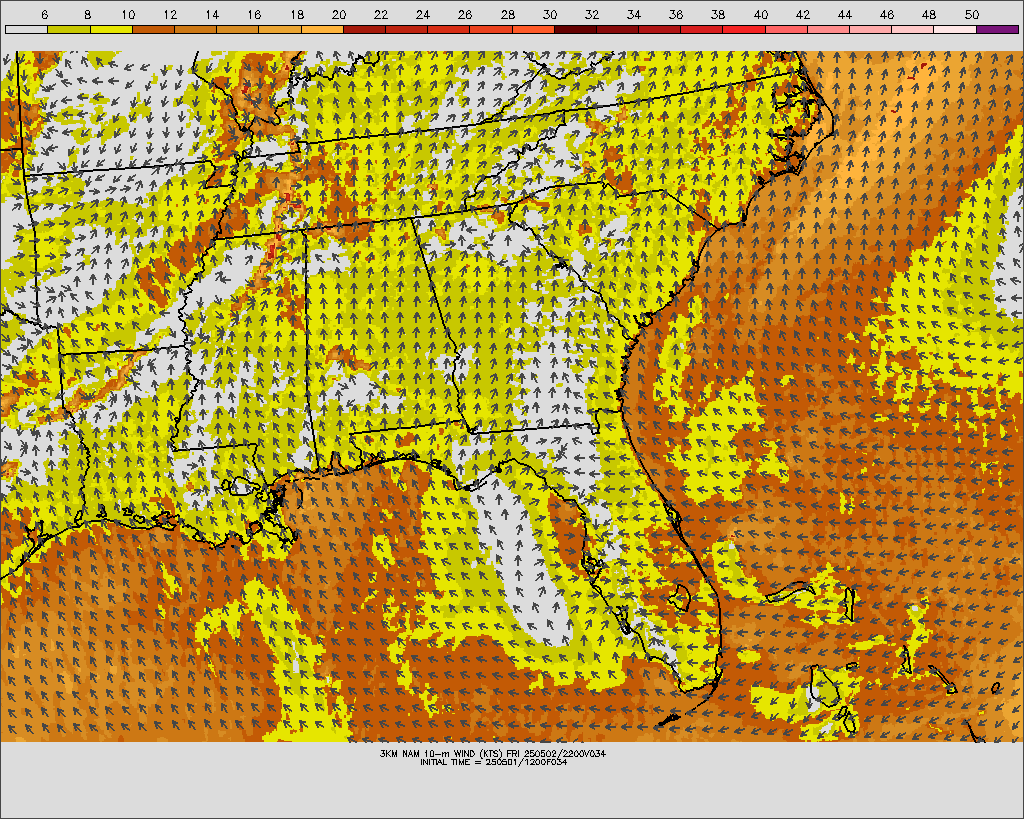Image resolution: width=1024 pixels, height=819 pixels.
Task: Click the 12–14 knots orange swatch
Action: coord(195,29)
